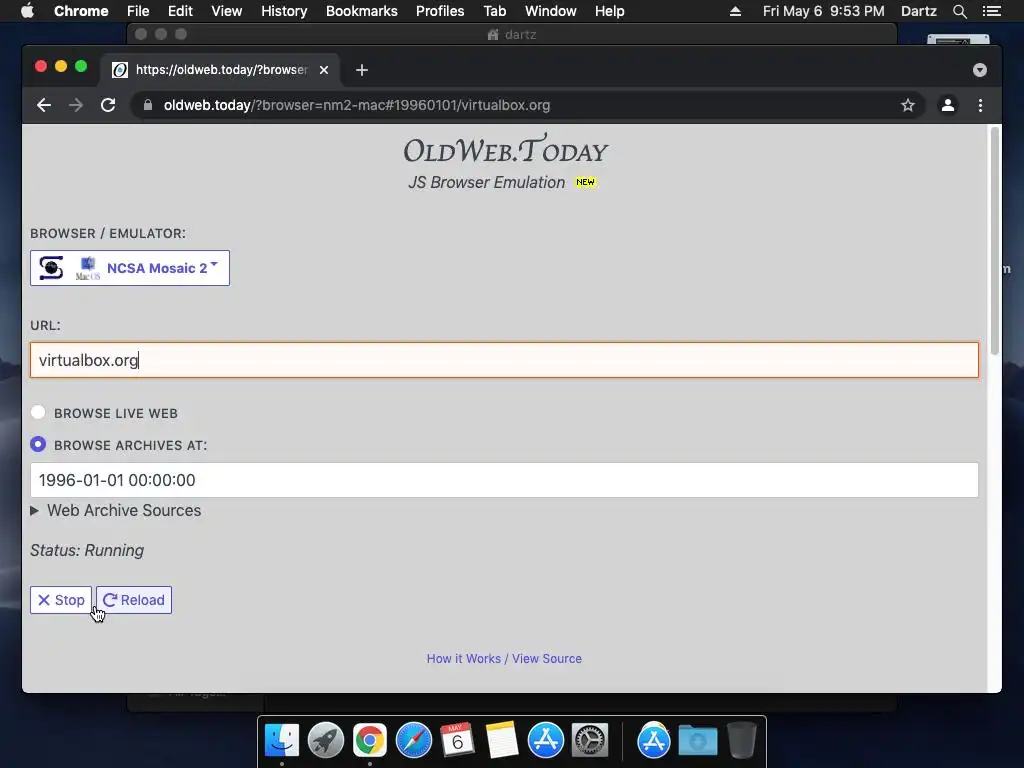Screen dimensions: 1024x768
Task: Go back using the browser back arrow
Action: [x=44, y=105]
